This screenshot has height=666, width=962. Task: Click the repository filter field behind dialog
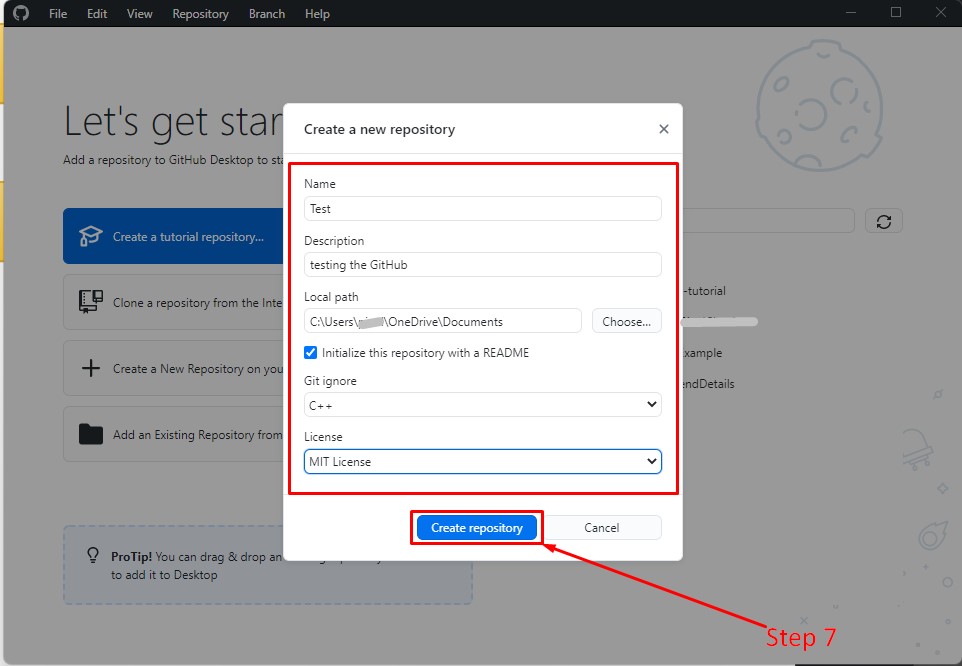pyautogui.click(x=768, y=221)
